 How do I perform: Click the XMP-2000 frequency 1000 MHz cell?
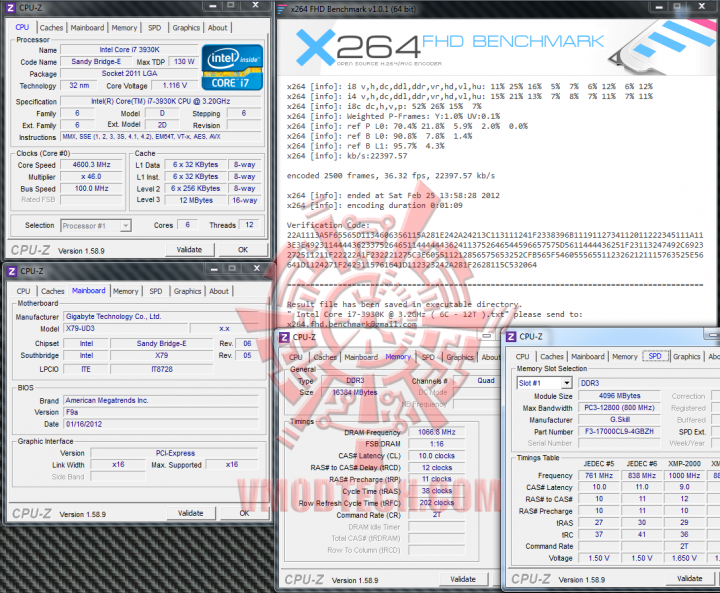(x=684, y=475)
